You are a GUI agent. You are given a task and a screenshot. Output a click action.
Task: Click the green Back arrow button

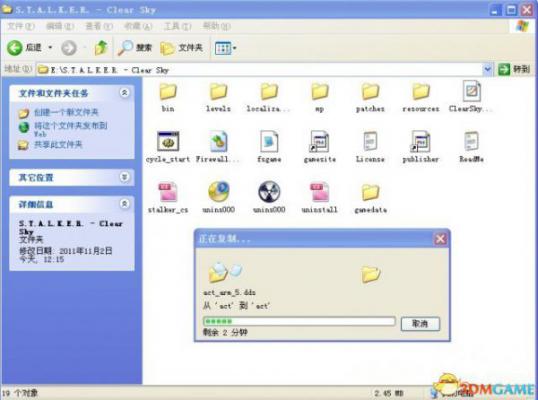pyautogui.click(x=15, y=48)
